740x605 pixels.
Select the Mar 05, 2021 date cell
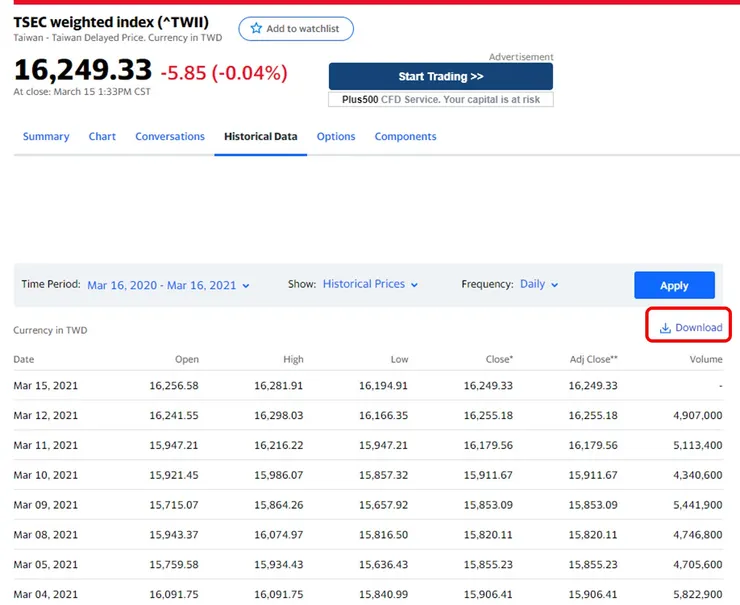pyautogui.click(x=46, y=564)
